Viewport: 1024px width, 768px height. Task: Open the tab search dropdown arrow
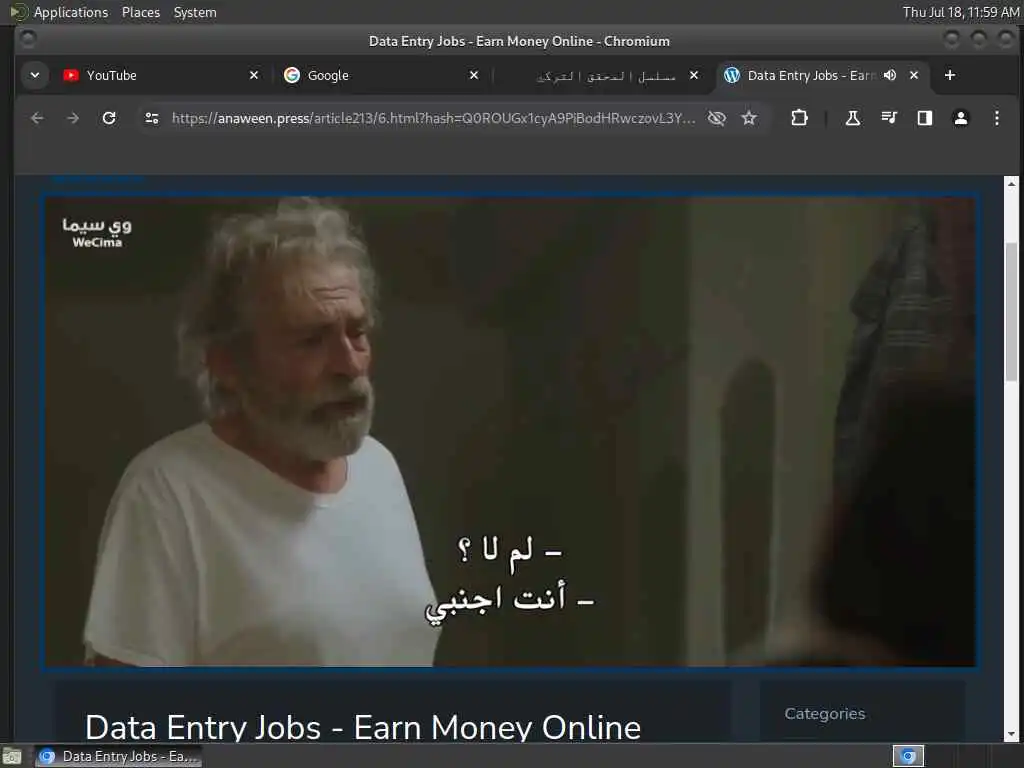tap(35, 75)
